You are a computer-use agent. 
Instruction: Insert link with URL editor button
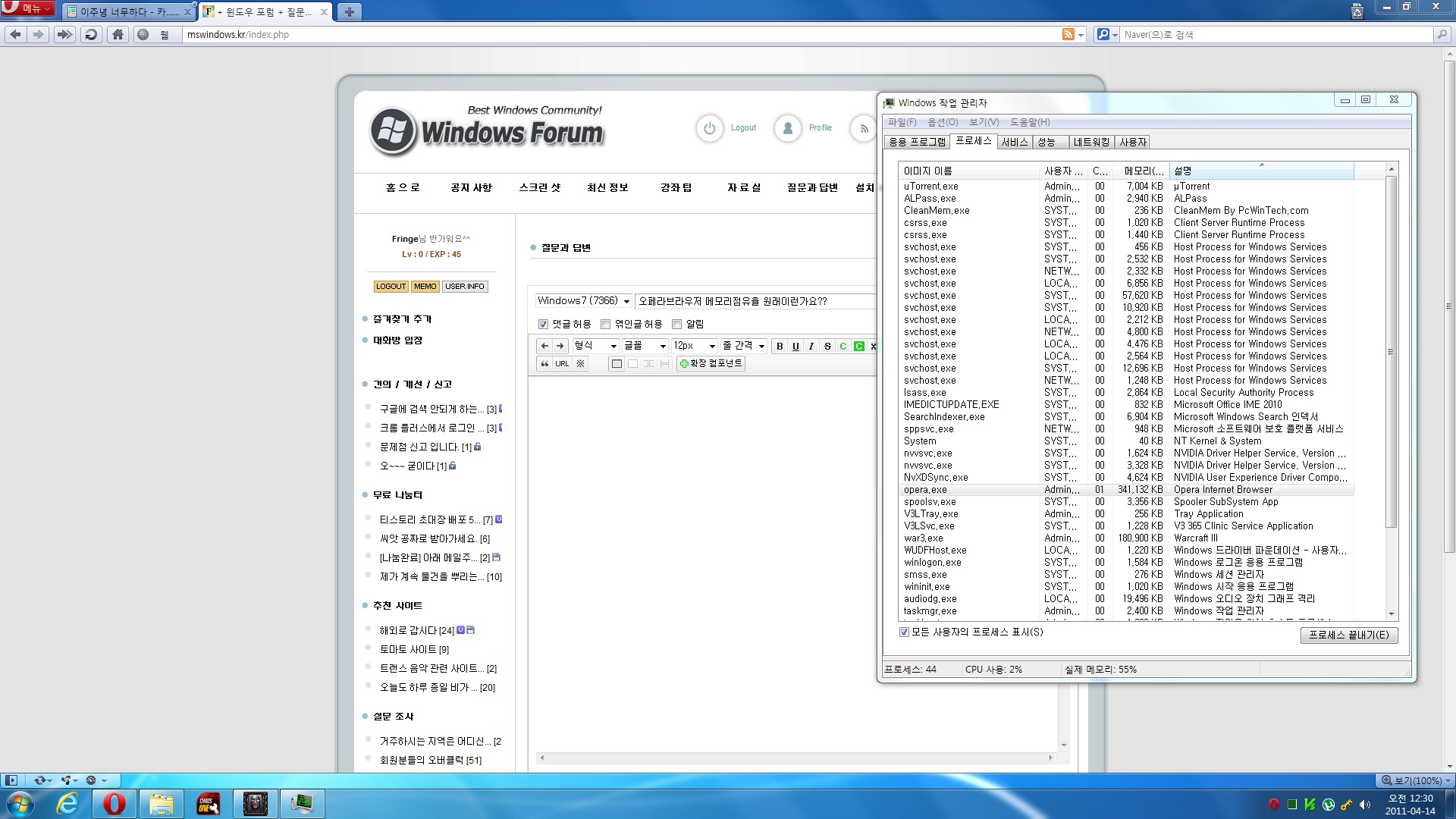562,364
